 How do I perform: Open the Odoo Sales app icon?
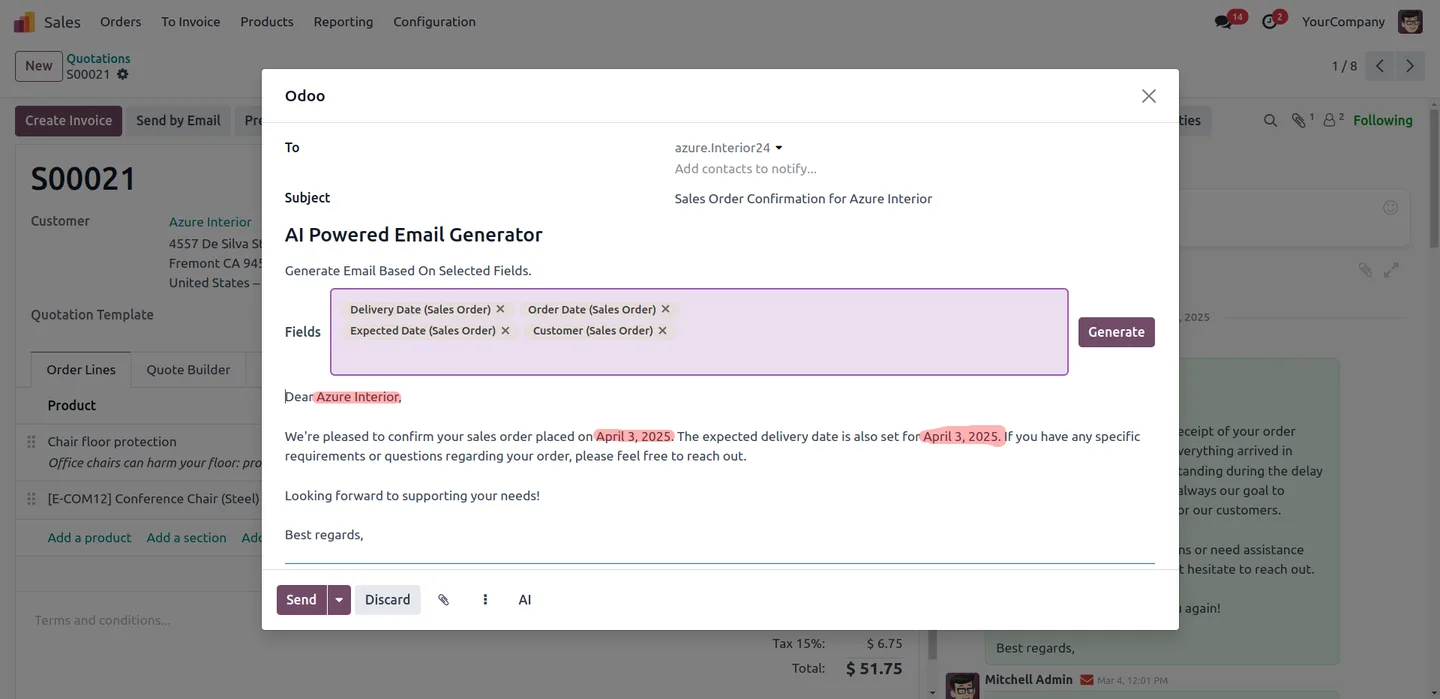(24, 22)
